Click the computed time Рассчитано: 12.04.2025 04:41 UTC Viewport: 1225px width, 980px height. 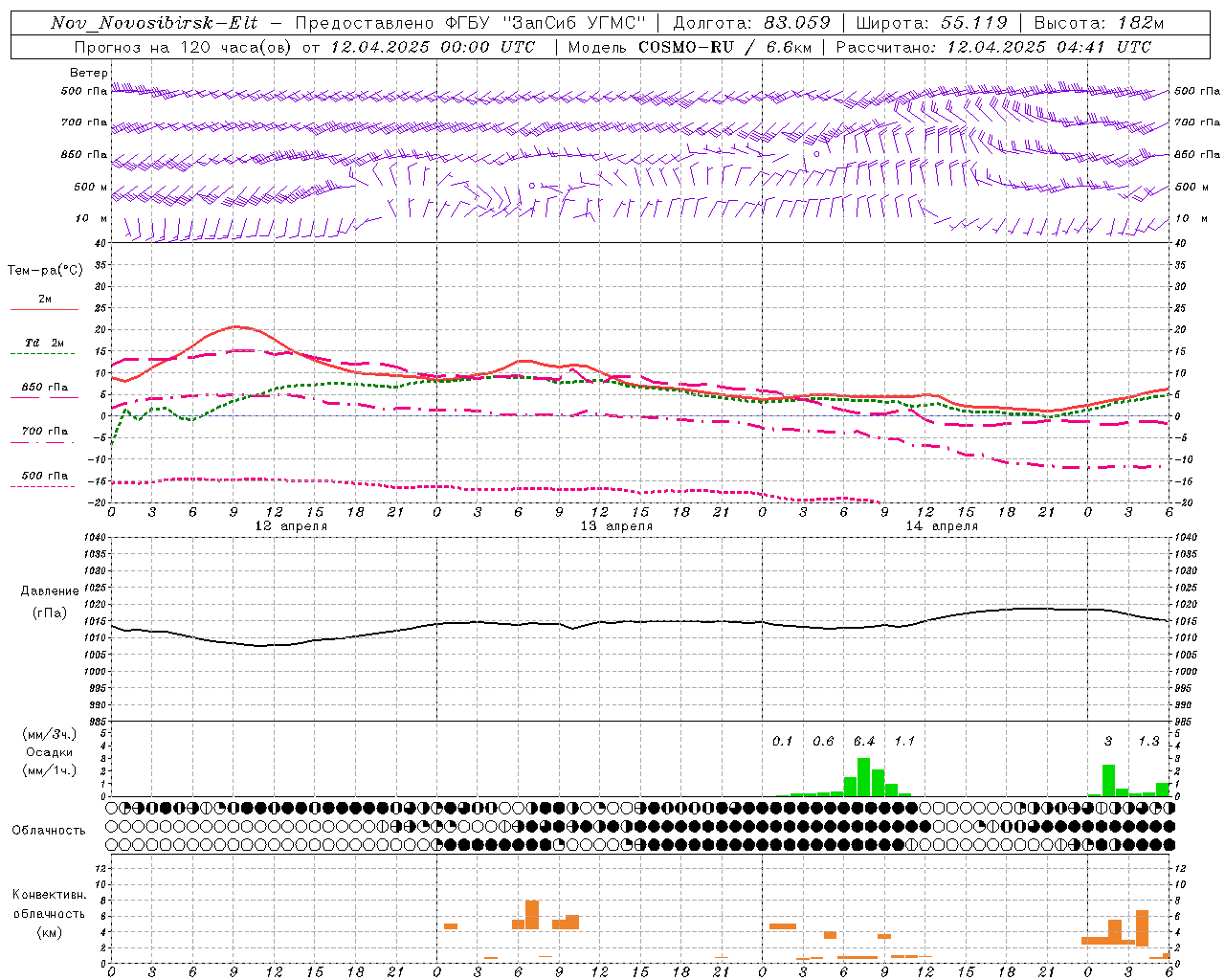[x=993, y=47]
